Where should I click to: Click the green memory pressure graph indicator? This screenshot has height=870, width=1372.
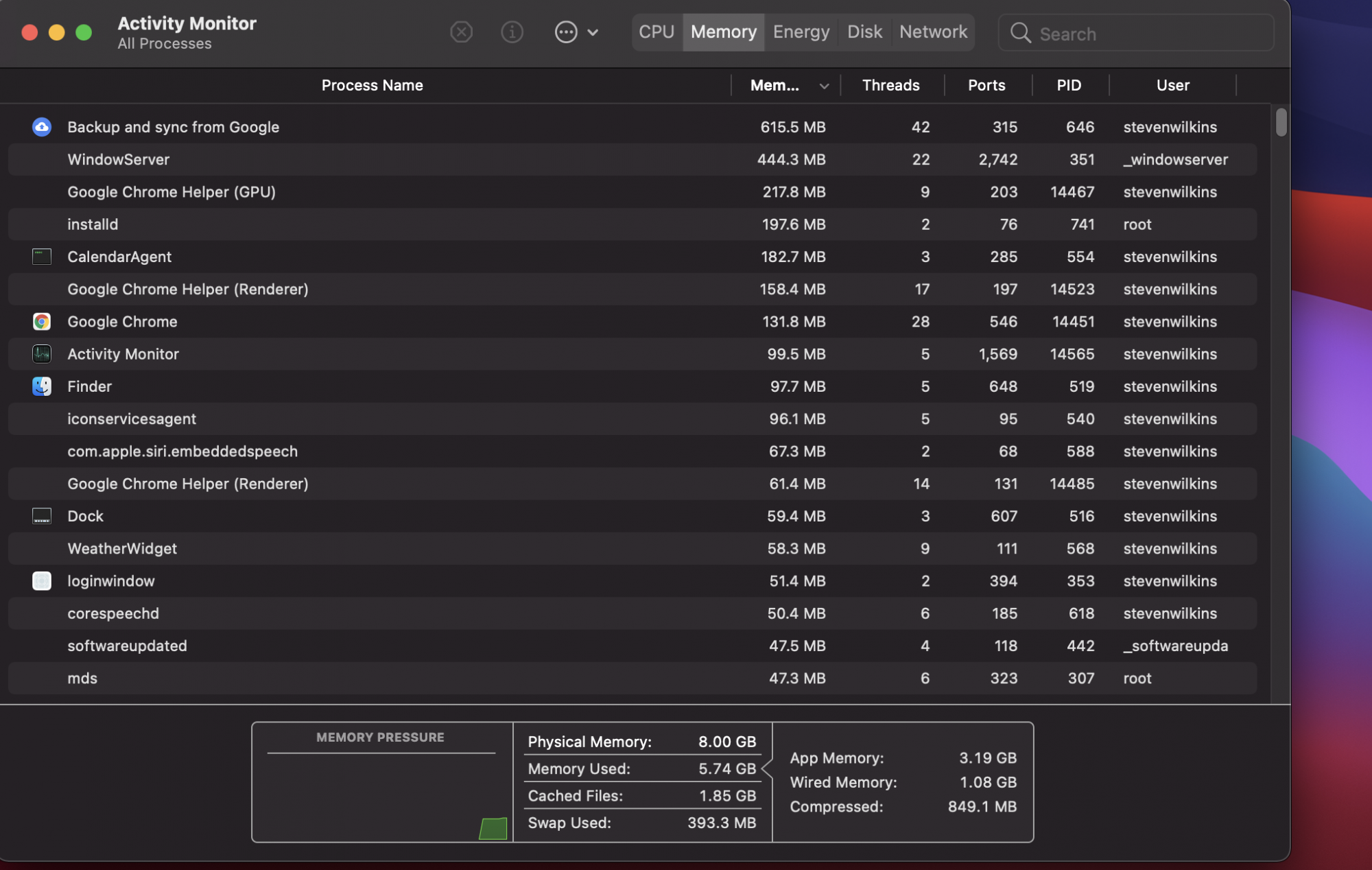coord(493,828)
